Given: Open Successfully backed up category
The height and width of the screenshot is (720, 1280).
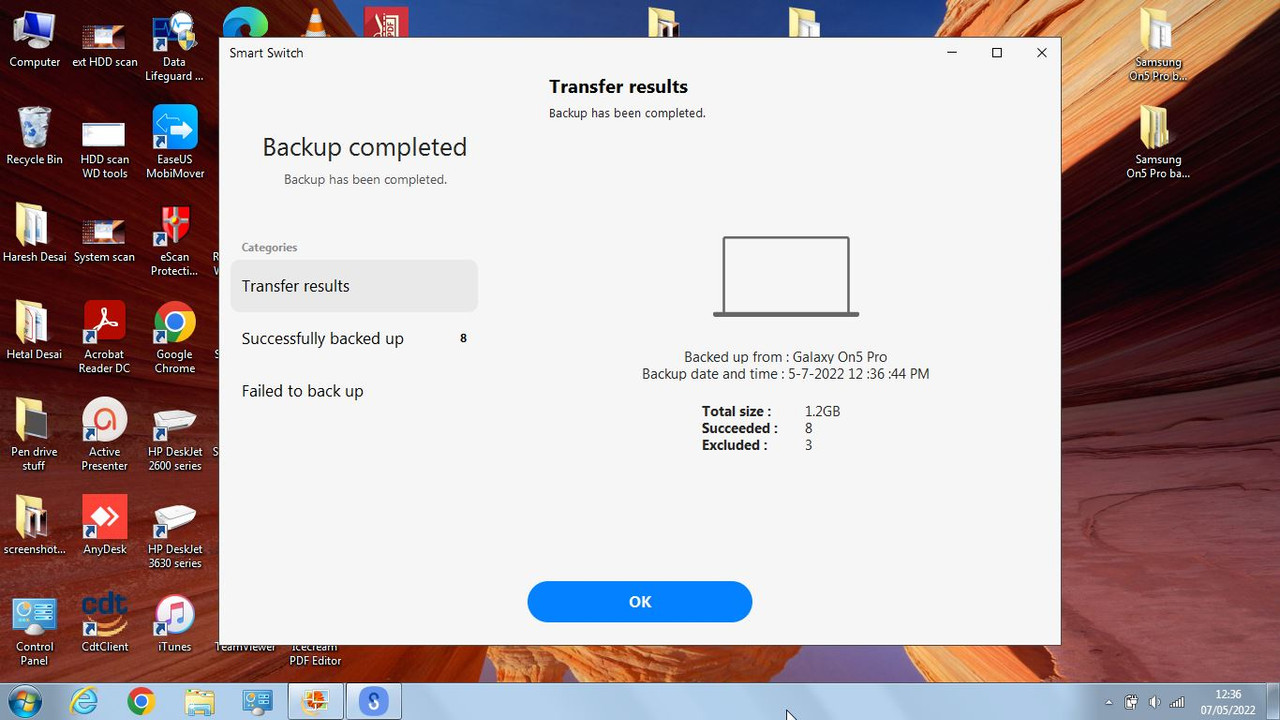Looking at the screenshot, I should (354, 338).
